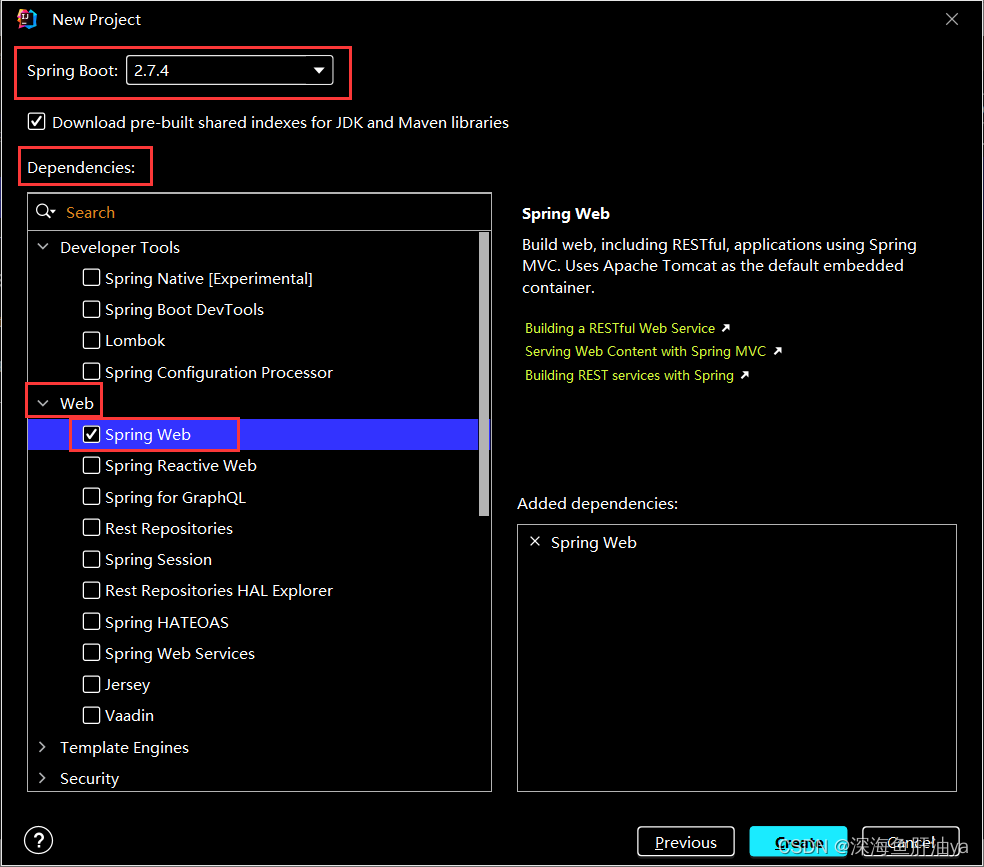Check the Lombok dependency
The image size is (984, 867).
click(91, 340)
